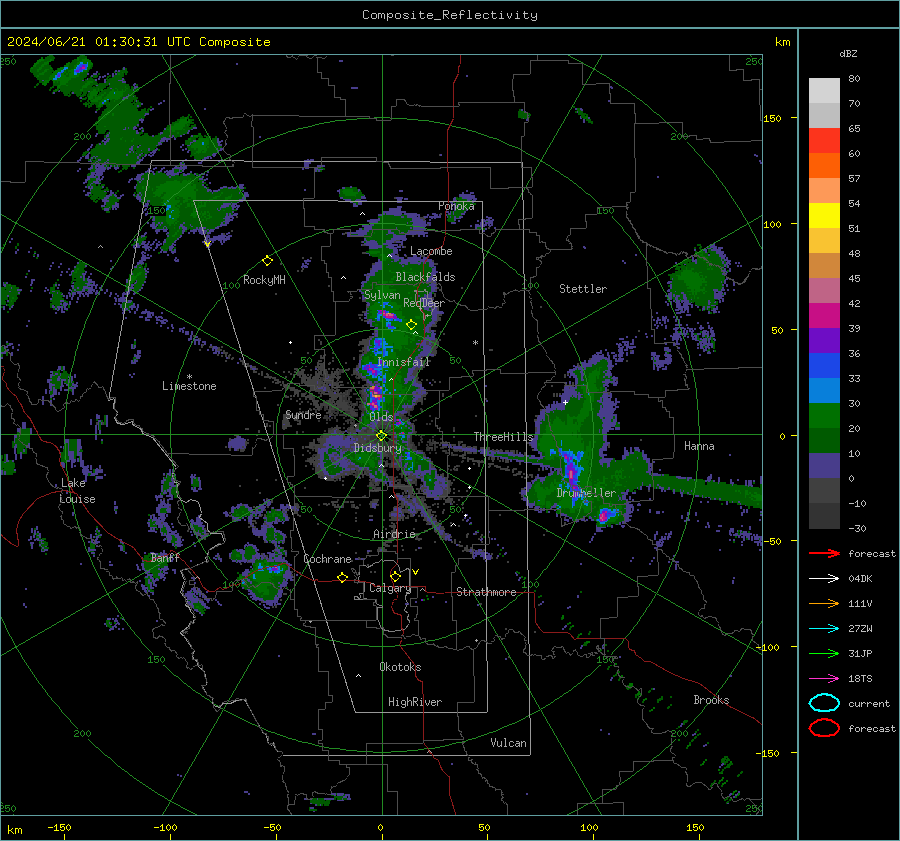The height and width of the screenshot is (841, 900).
Task: Click the Brooks label on map
Action: click(711, 700)
